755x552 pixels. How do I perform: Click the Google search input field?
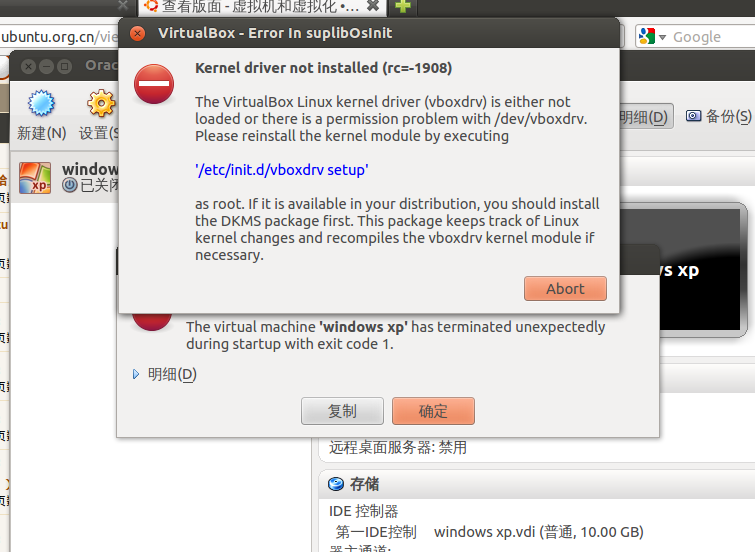click(713, 37)
